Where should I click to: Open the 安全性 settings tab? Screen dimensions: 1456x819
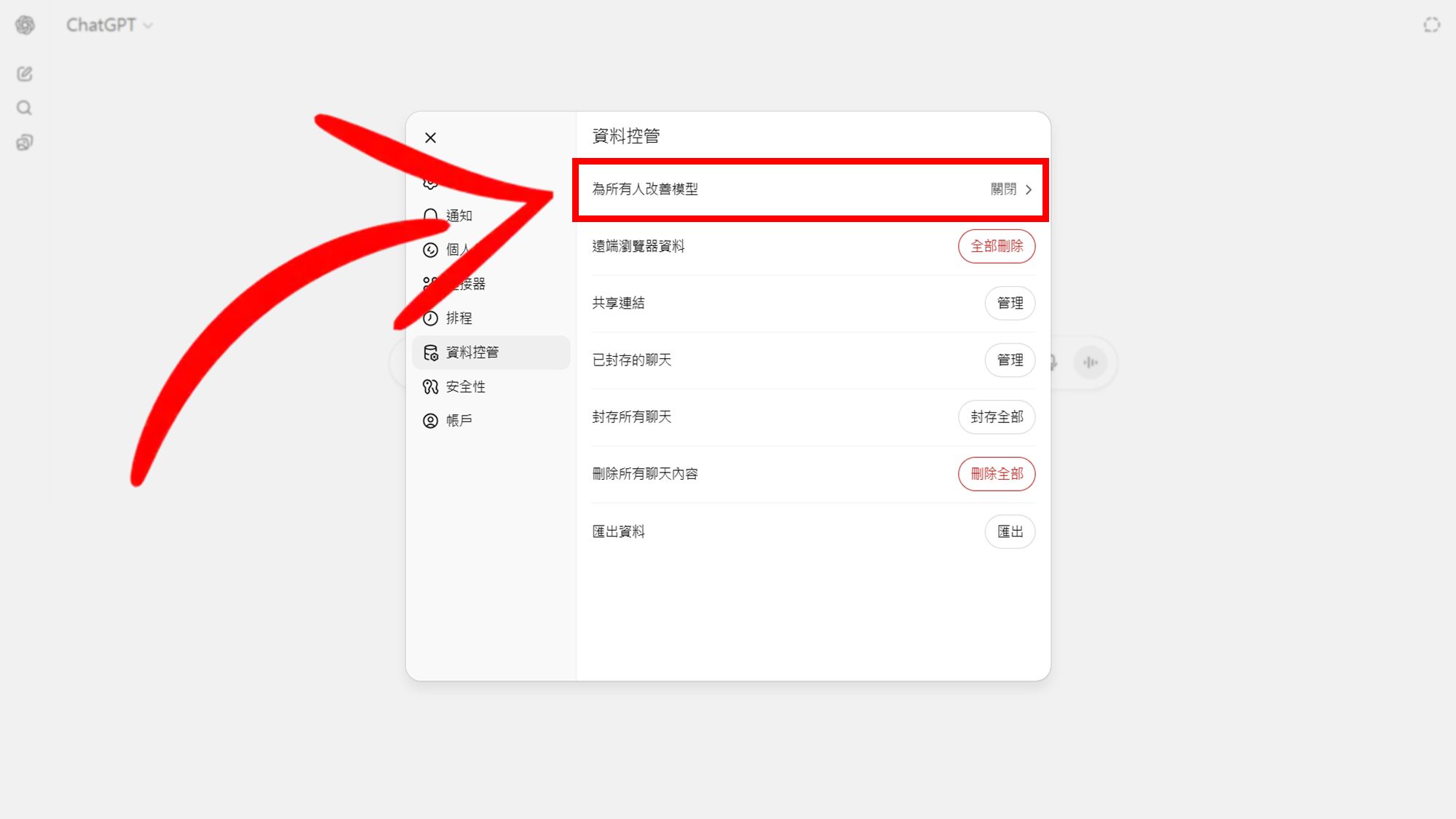(491, 387)
